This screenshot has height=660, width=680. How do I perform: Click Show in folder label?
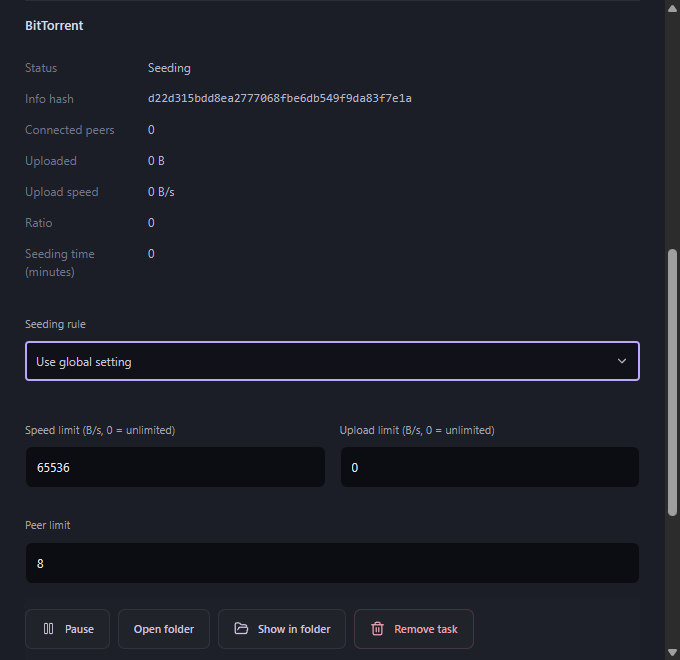[x=294, y=629]
